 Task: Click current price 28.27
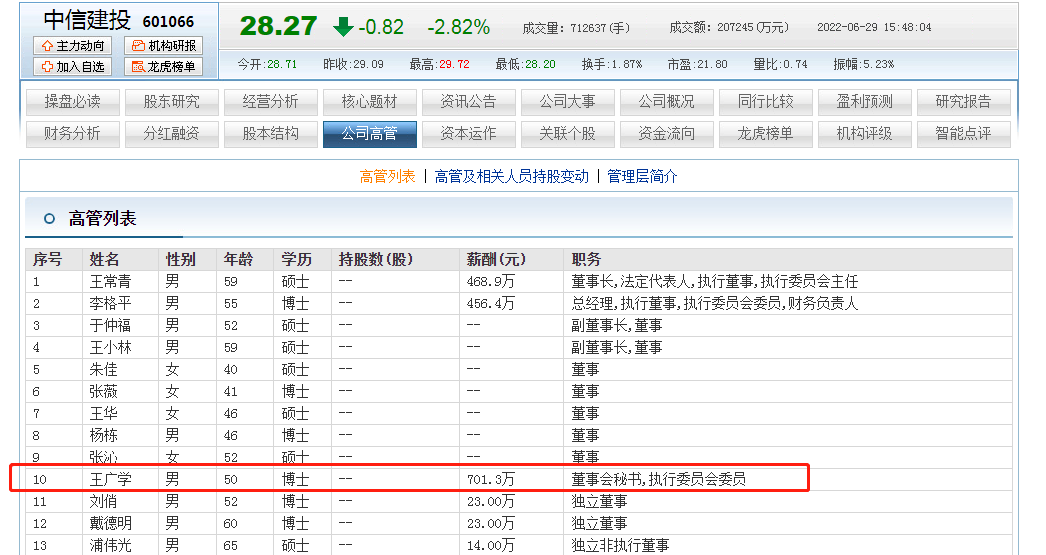tap(278, 27)
